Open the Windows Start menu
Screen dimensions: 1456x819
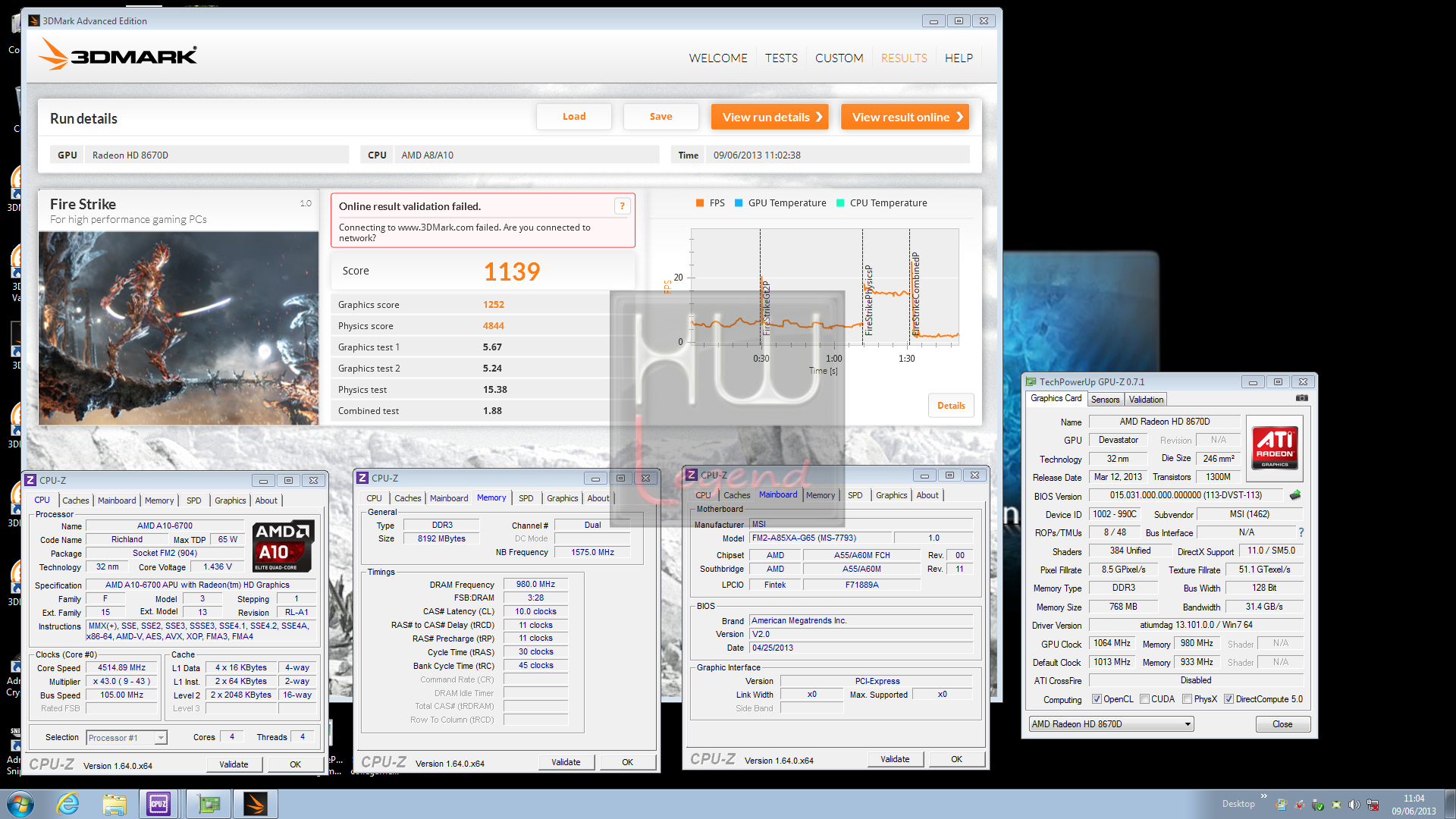(20, 804)
